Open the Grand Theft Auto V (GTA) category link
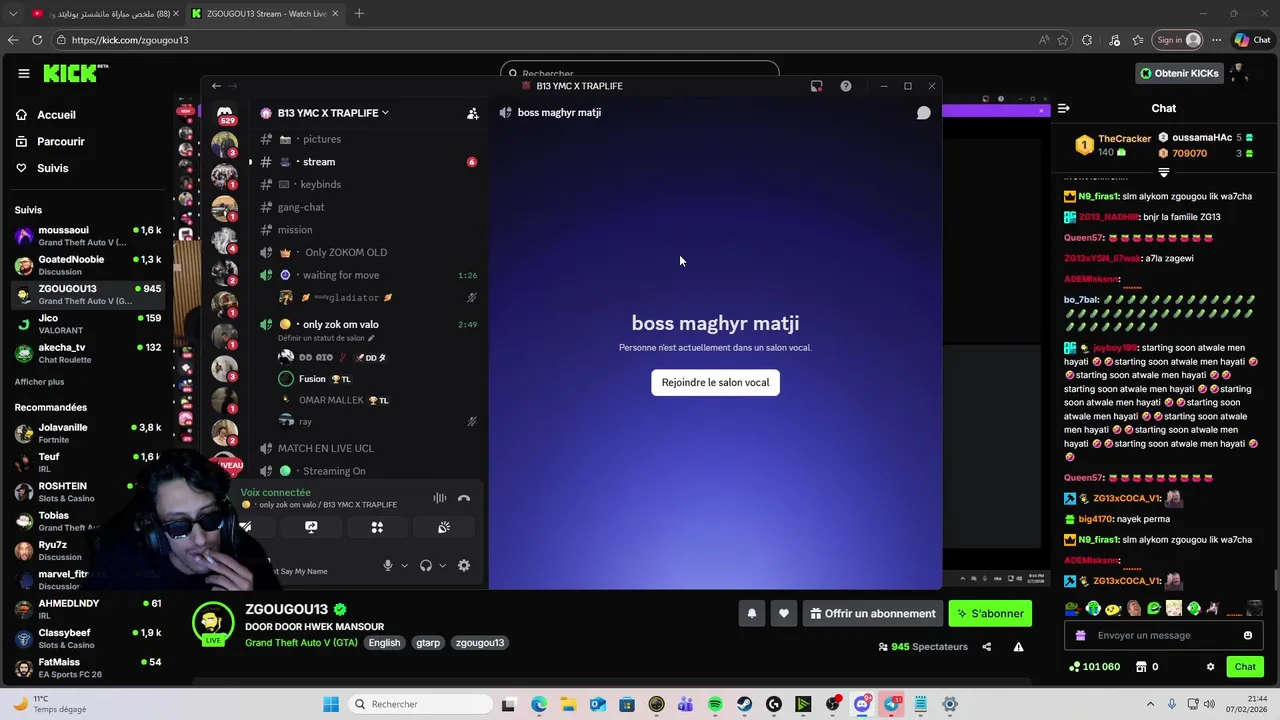 [x=301, y=643]
